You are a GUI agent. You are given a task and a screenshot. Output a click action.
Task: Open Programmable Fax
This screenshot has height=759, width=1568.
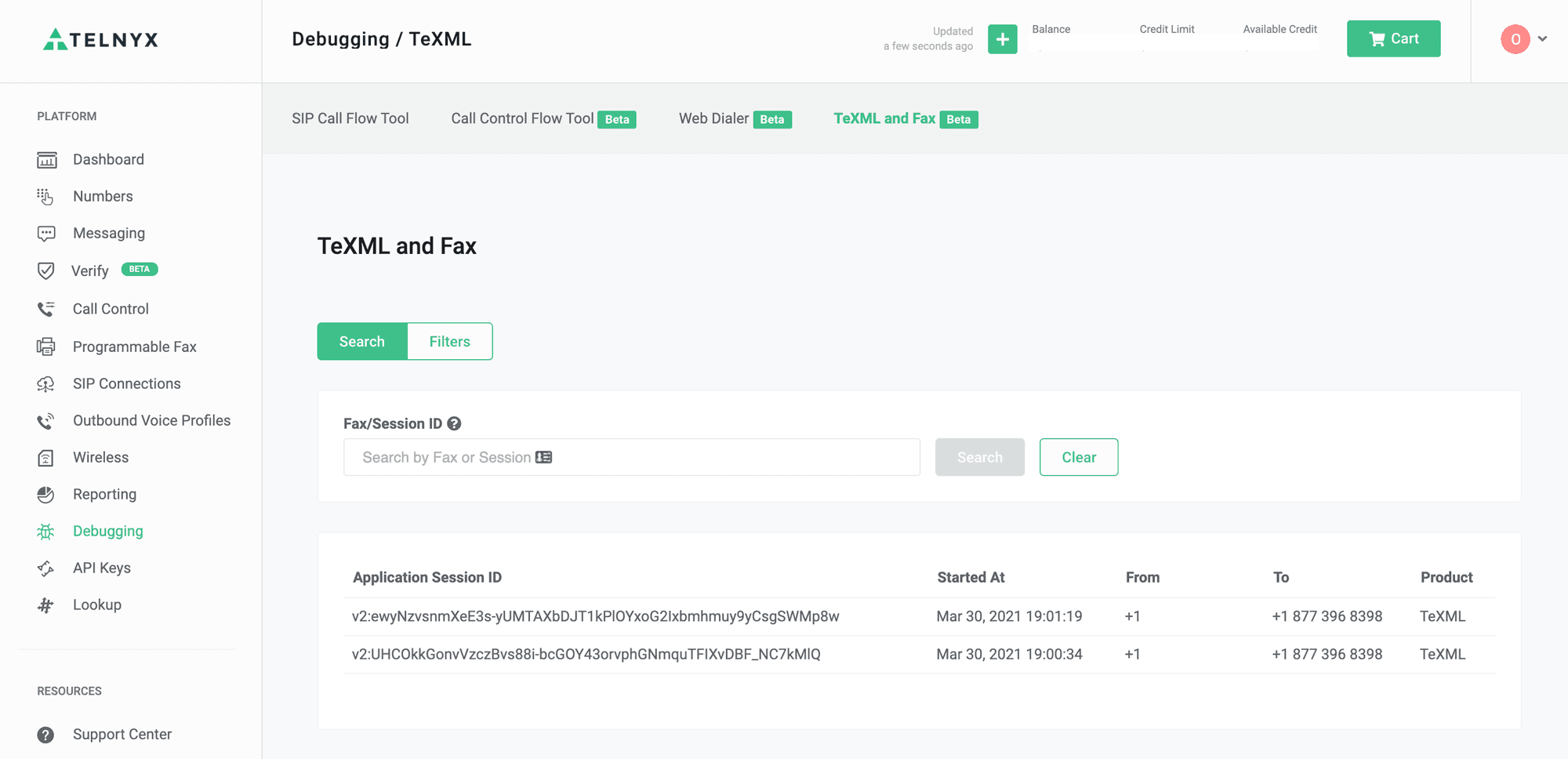(x=135, y=347)
